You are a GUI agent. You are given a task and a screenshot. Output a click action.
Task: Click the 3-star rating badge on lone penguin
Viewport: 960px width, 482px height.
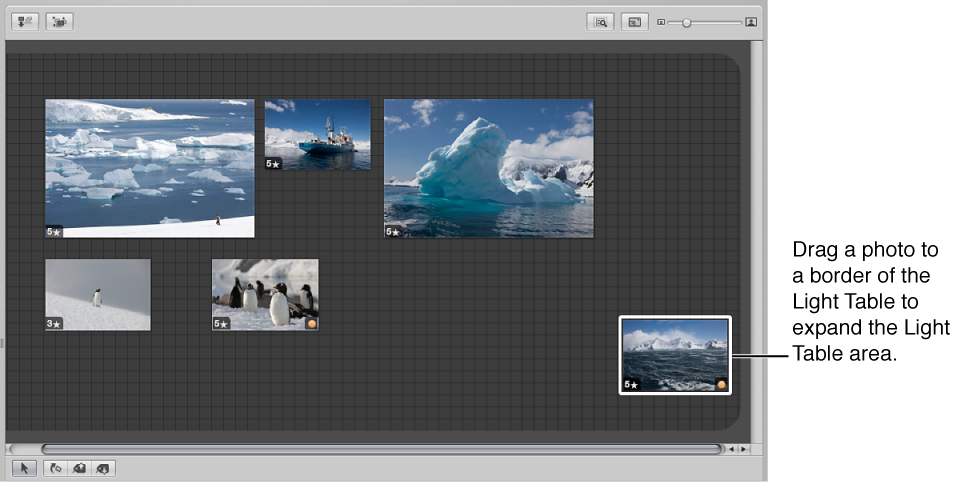point(54,324)
